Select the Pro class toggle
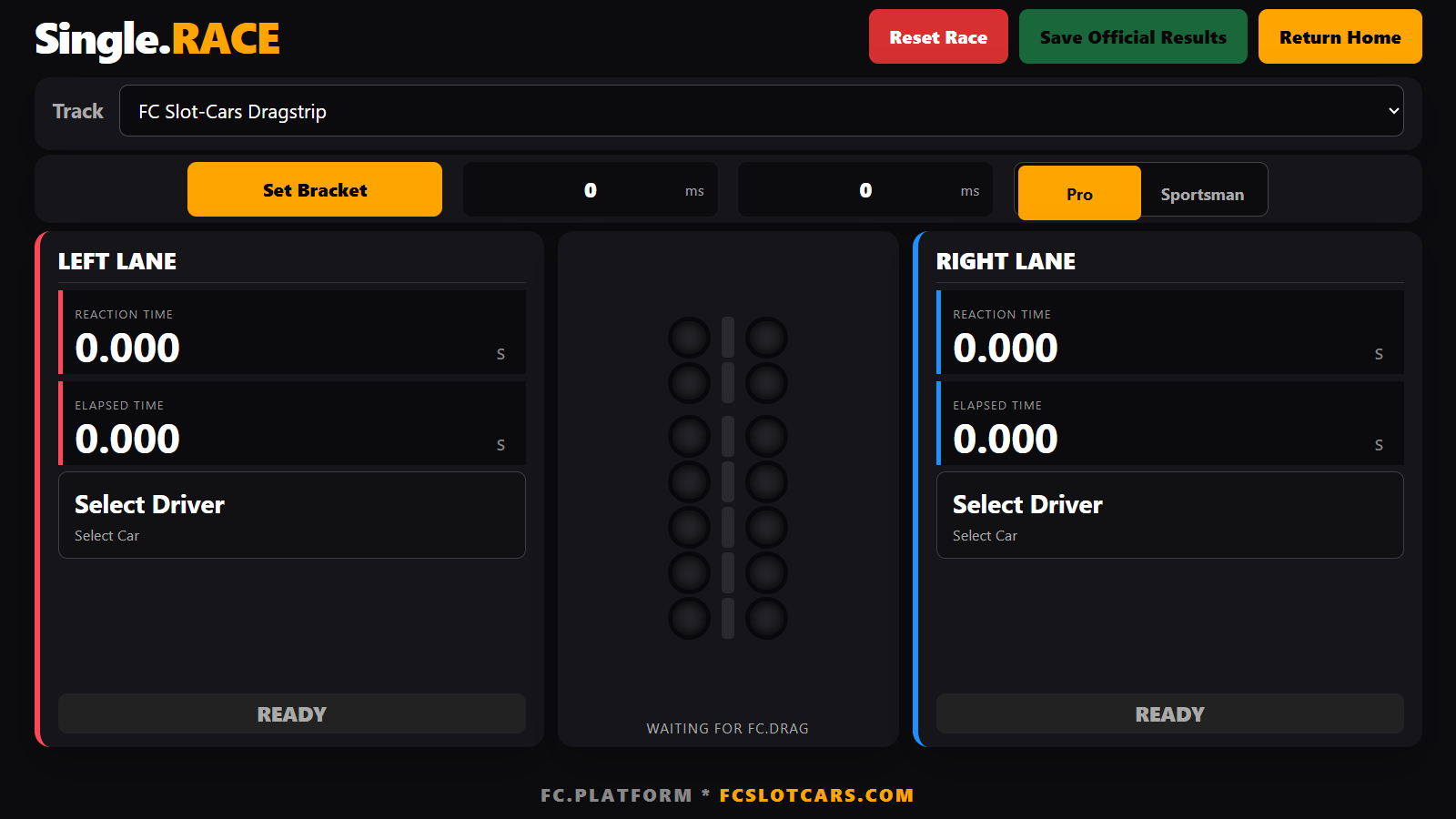The width and height of the screenshot is (1456, 819). pos(1079,193)
